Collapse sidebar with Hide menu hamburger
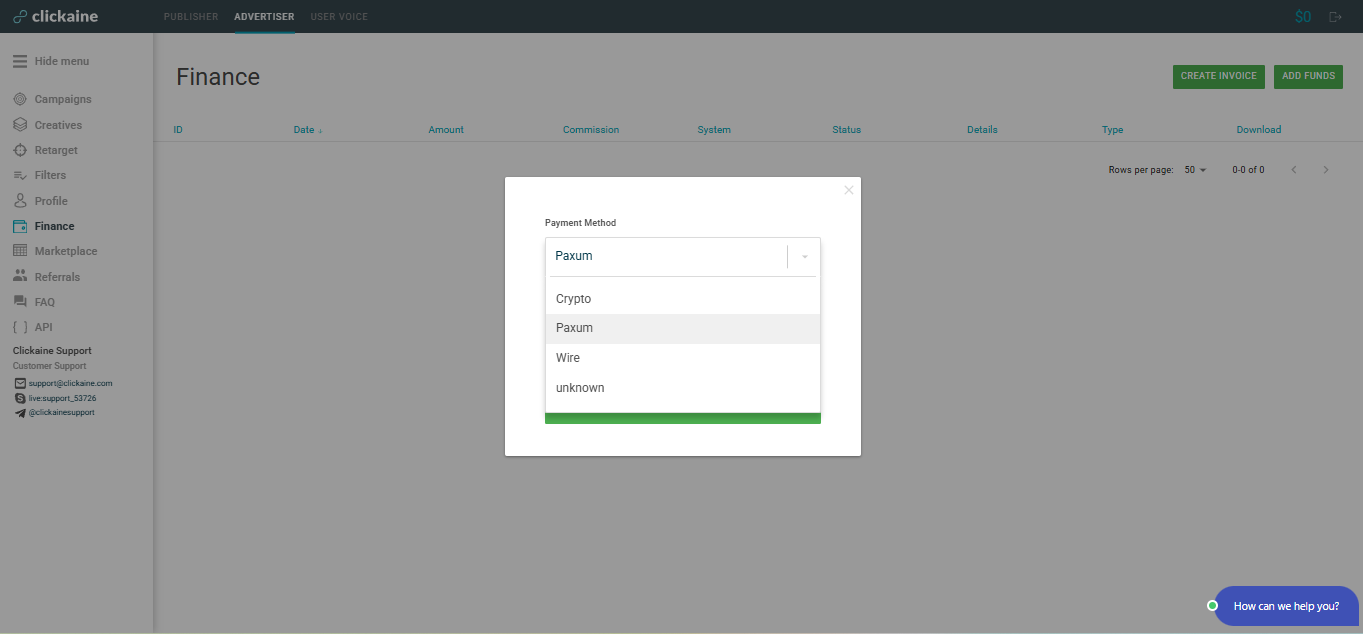Viewport: 1363px width, 634px height. pyautogui.click(x=20, y=61)
